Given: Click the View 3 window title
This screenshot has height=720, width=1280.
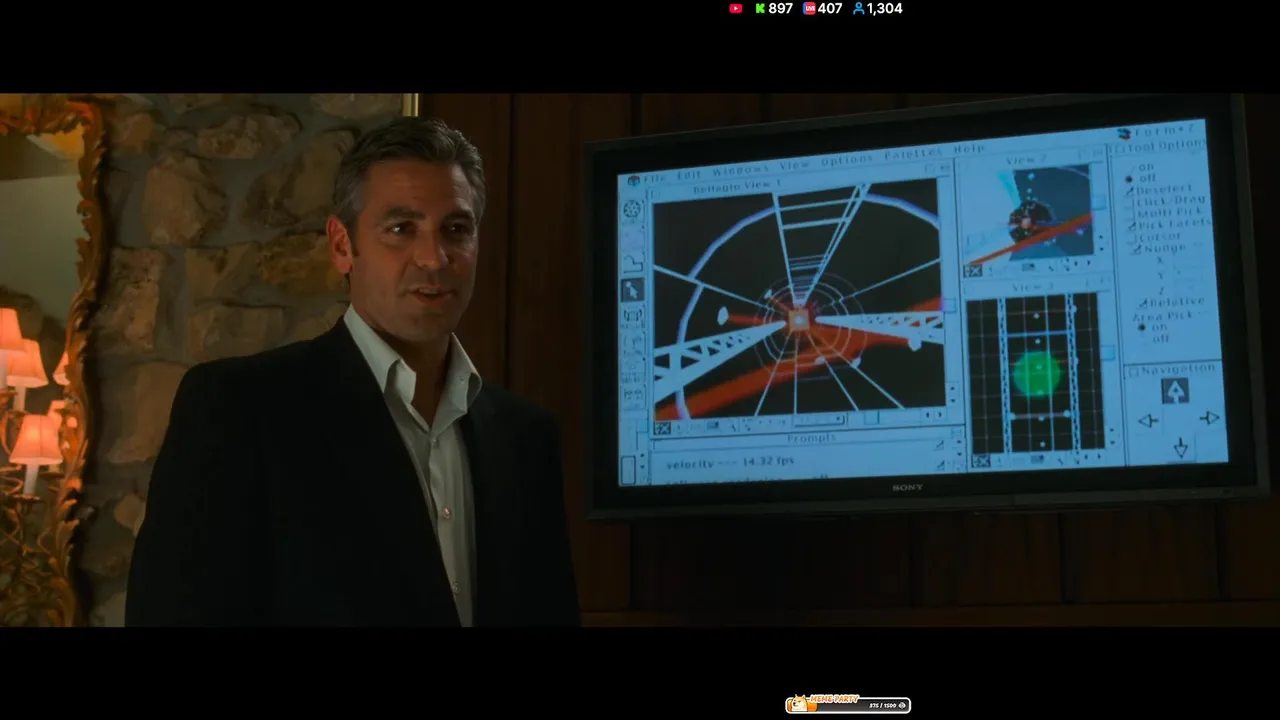Looking at the screenshot, I should click(x=1034, y=288).
